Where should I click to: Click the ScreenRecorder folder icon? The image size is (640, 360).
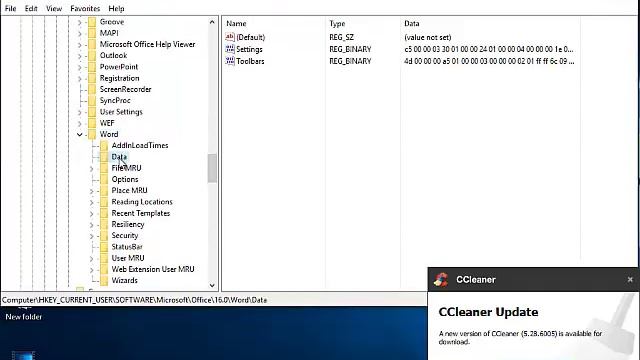tap(92, 89)
